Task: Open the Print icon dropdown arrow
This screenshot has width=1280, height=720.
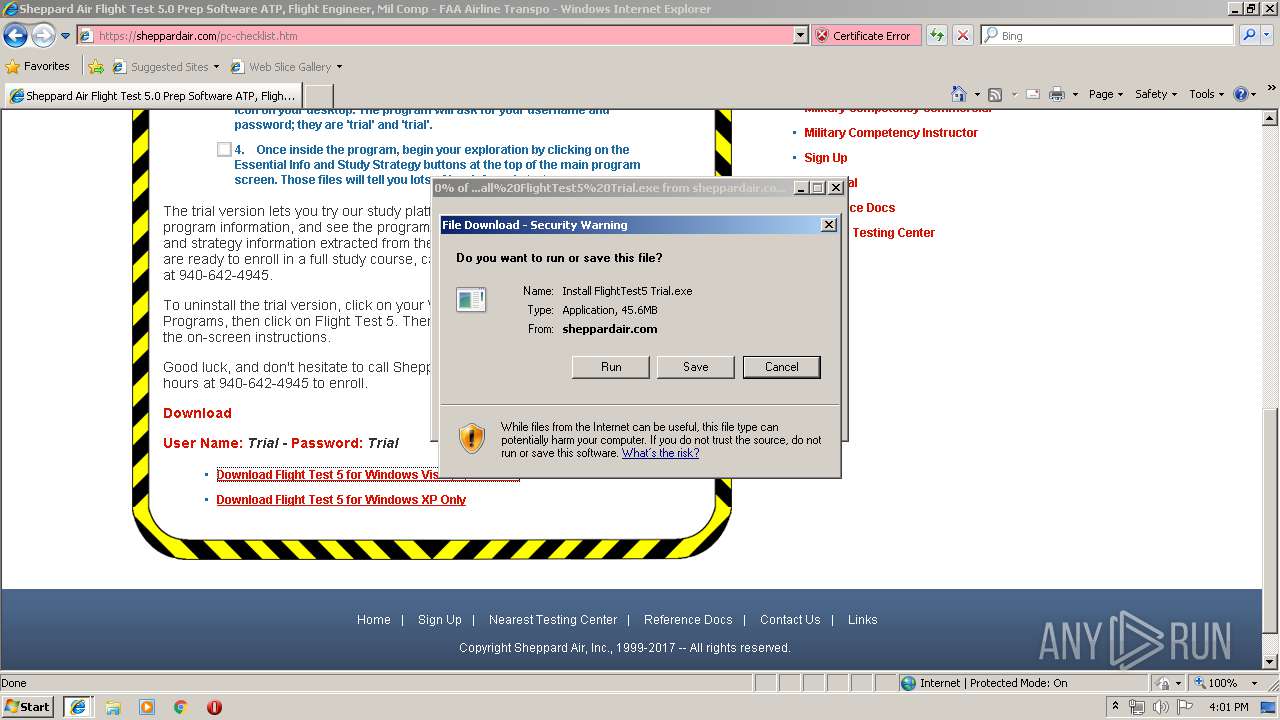Action: [x=1075, y=95]
